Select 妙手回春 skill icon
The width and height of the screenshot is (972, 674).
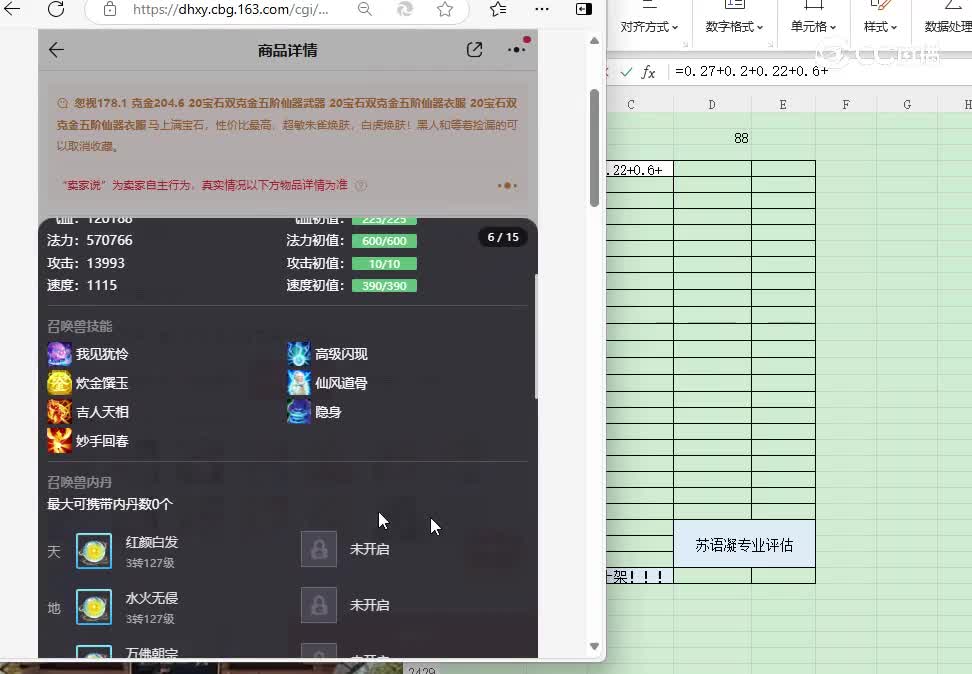[x=60, y=441]
